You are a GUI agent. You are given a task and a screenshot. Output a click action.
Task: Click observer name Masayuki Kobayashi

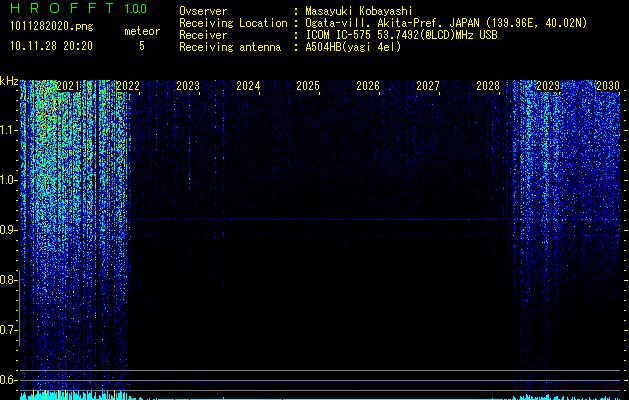pos(359,11)
